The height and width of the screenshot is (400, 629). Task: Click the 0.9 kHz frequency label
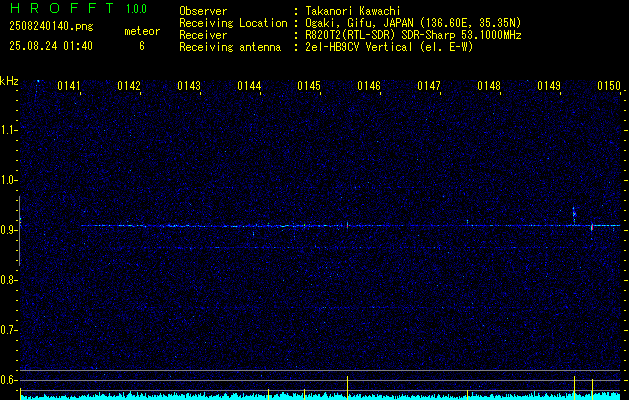[x=7, y=230]
